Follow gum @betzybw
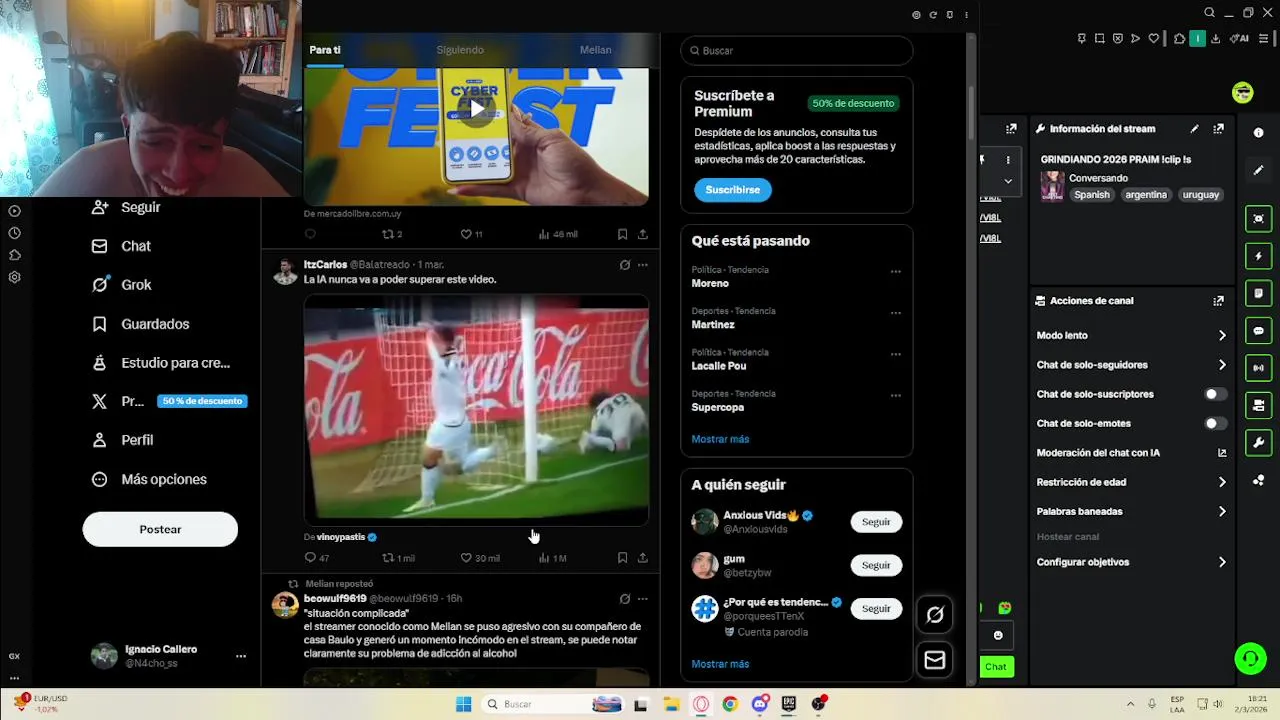 tap(876, 565)
